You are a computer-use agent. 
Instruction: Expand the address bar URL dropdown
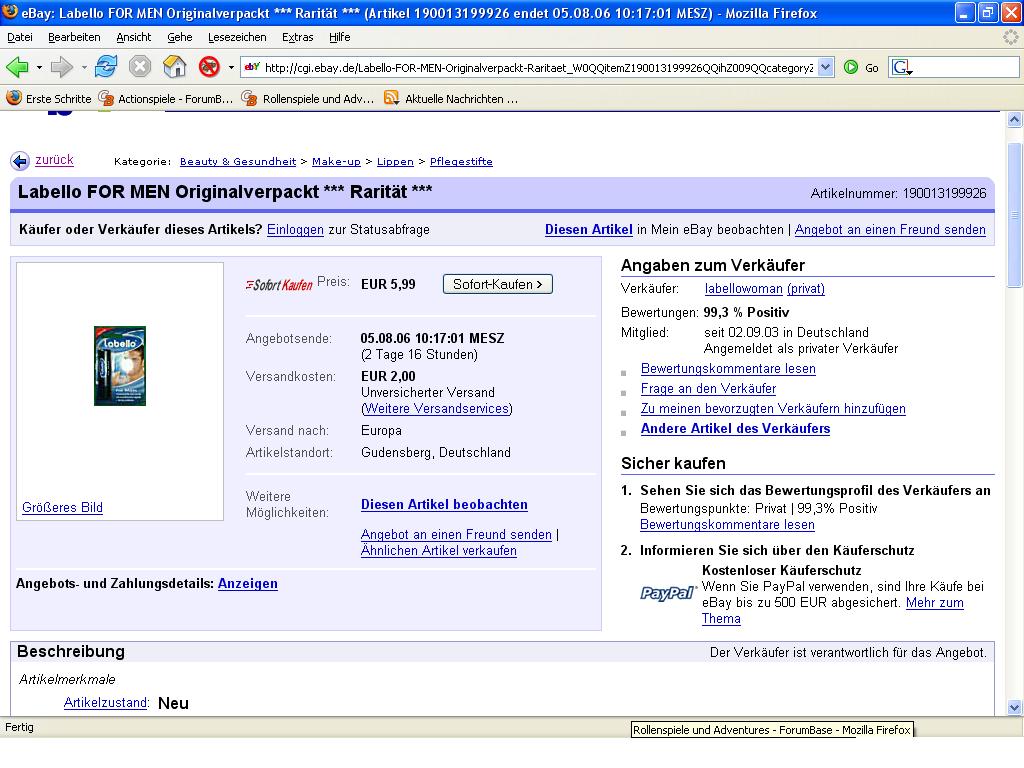(825, 67)
